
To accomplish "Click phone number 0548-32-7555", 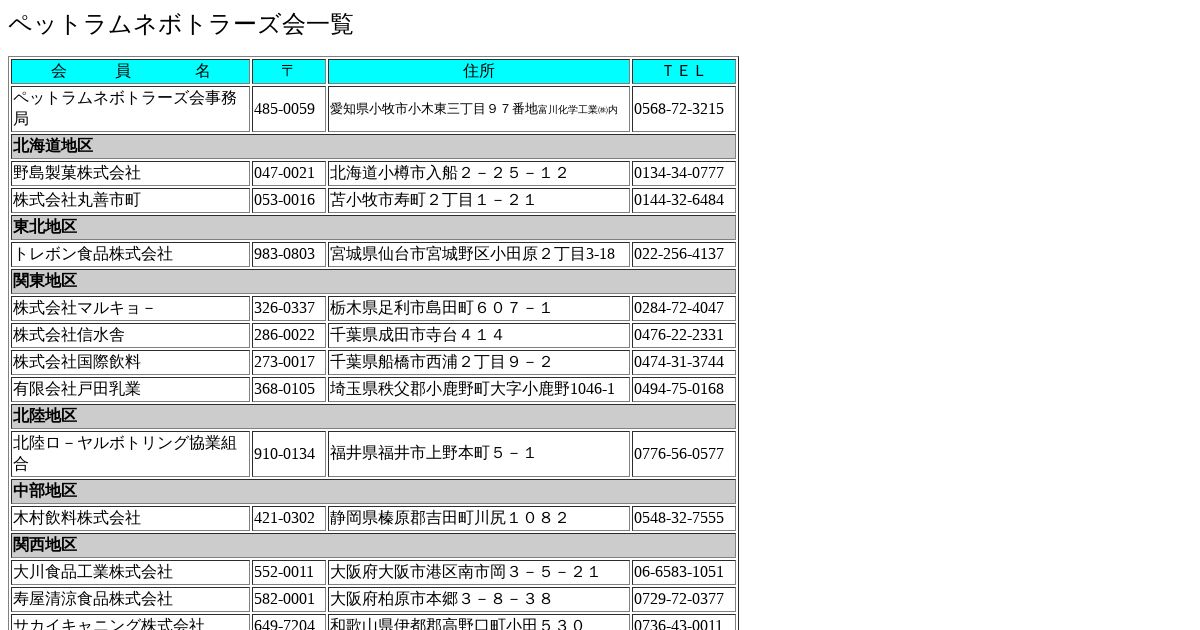I will 679,518.
